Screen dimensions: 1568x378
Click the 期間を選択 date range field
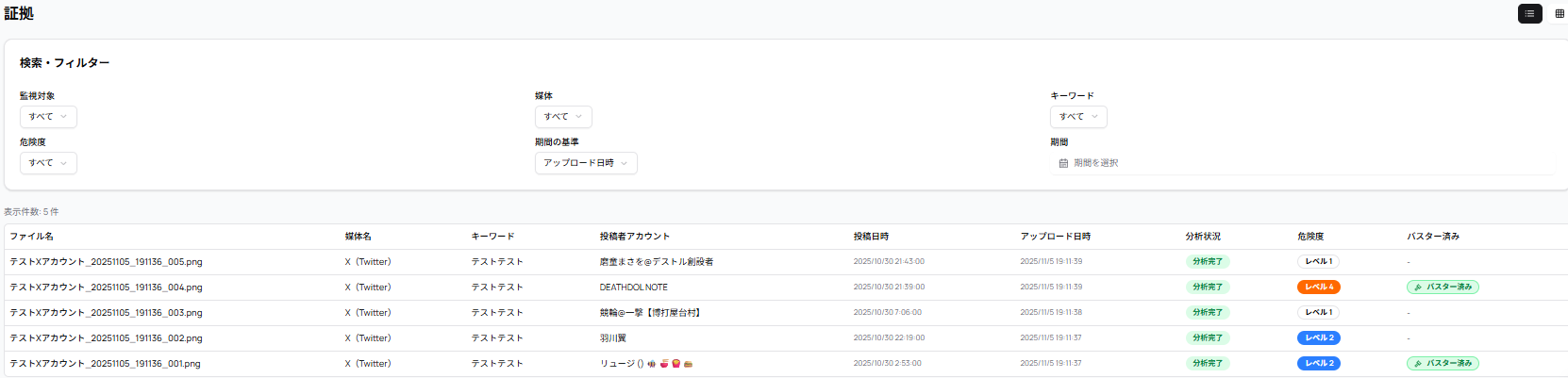pyautogui.click(x=1095, y=163)
